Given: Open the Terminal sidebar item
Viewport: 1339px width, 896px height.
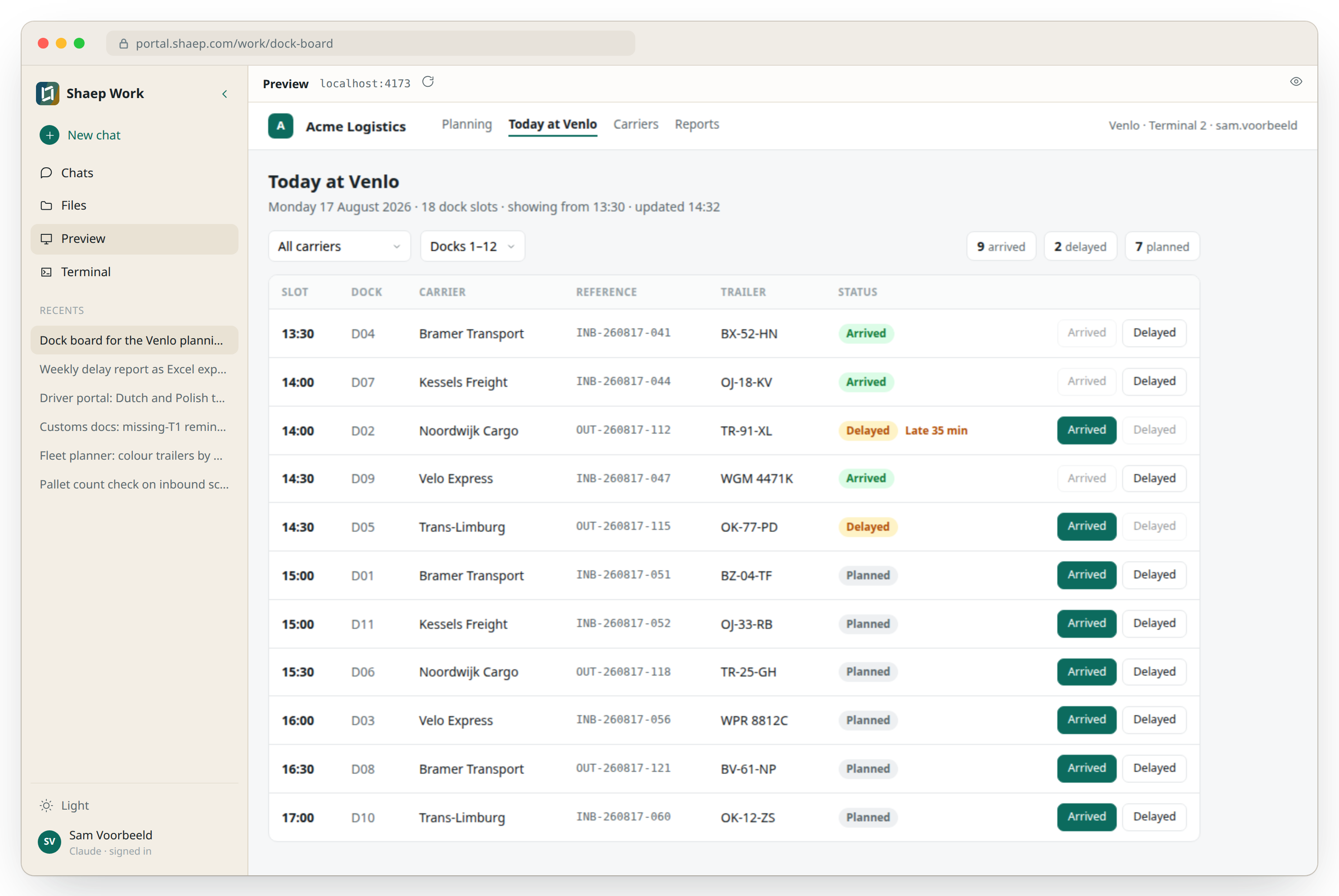Looking at the screenshot, I should coord(134,271).
